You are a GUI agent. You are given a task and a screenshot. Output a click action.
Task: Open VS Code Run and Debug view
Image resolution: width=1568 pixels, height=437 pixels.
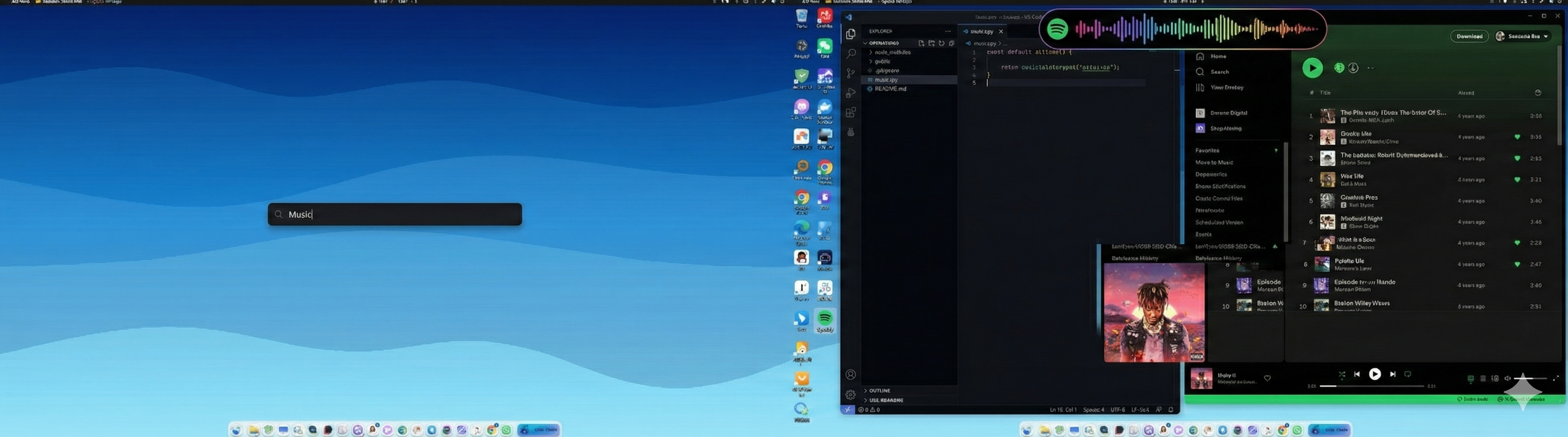[850, 93]
